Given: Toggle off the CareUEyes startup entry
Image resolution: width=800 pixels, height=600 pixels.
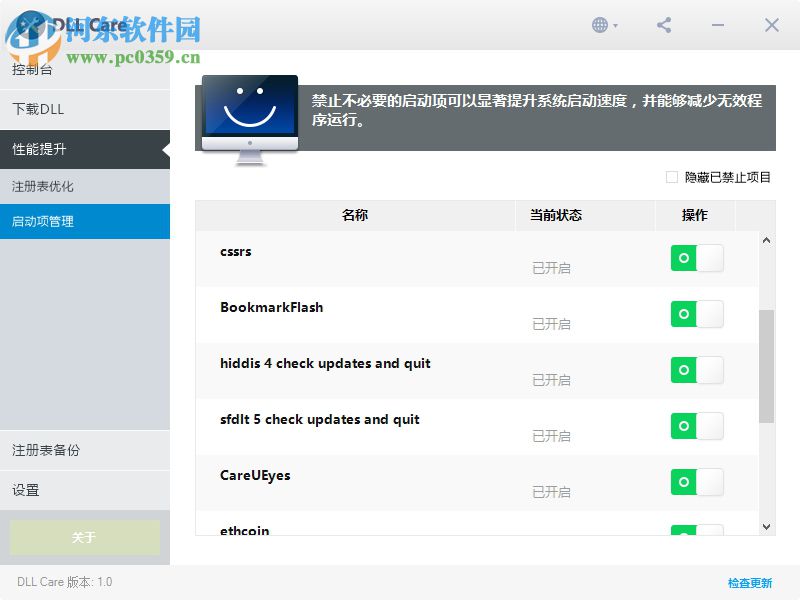Looking at the screenshot, I should point(697,482).
